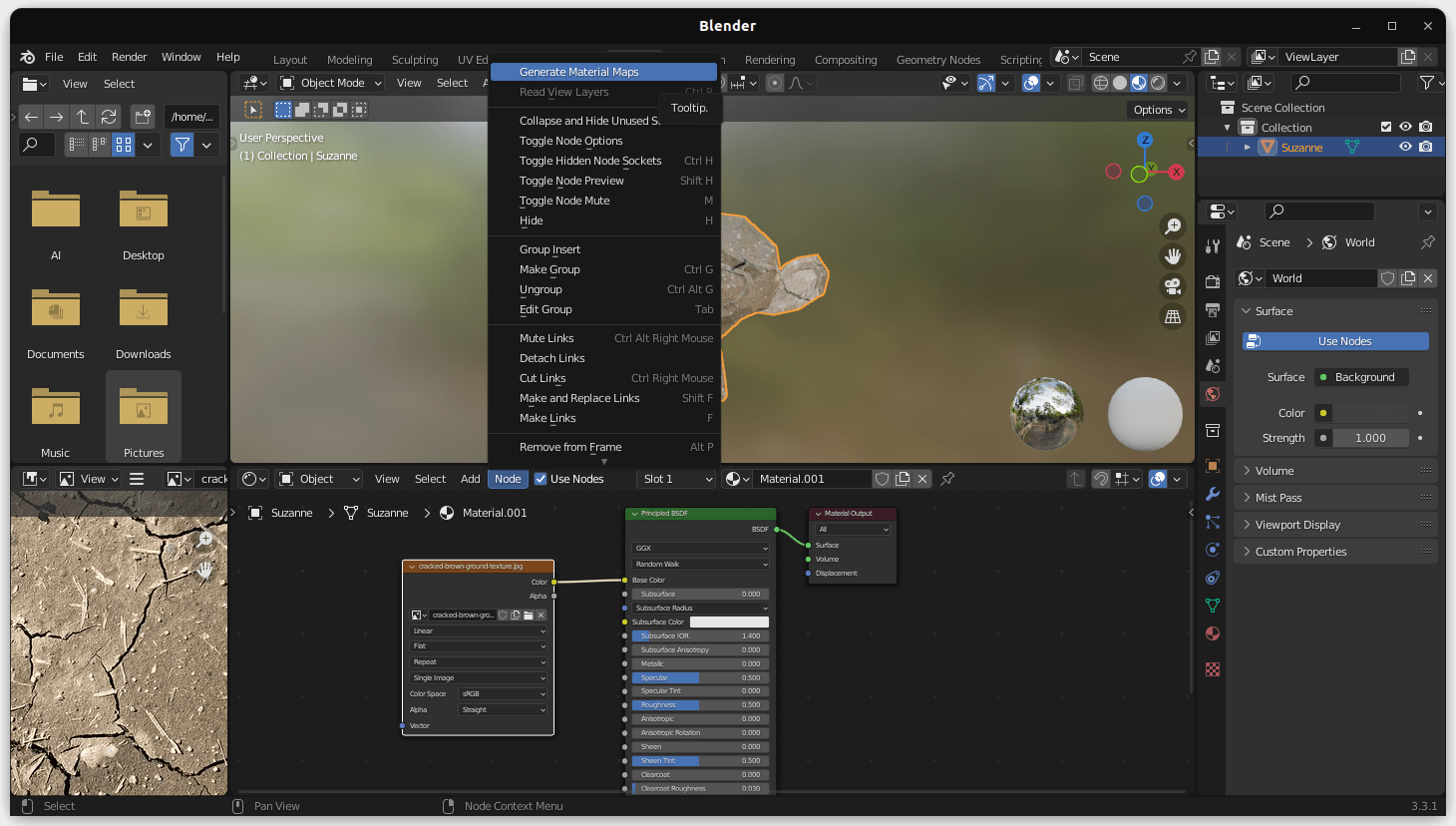Expand the Suzanne object in outliner
Viewport: 1456px width, 826px height.
point(1247,147)
